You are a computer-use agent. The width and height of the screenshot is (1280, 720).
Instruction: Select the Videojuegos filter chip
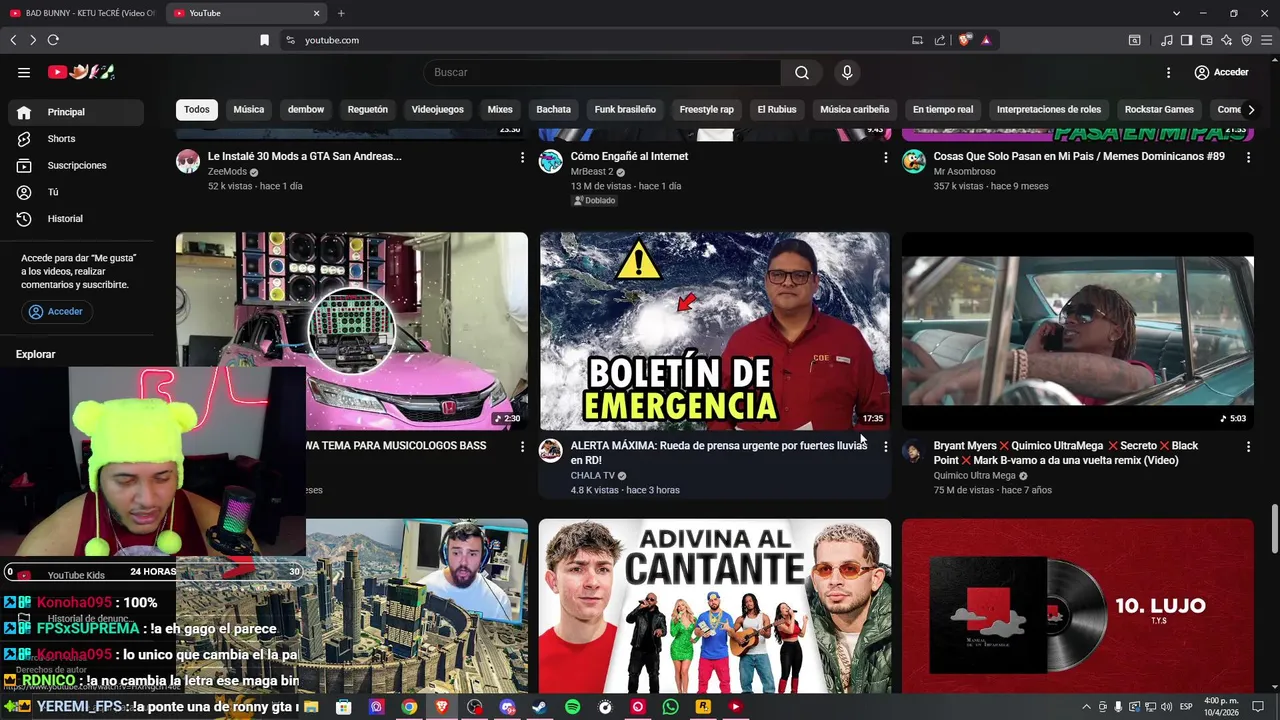coord(438,109)
